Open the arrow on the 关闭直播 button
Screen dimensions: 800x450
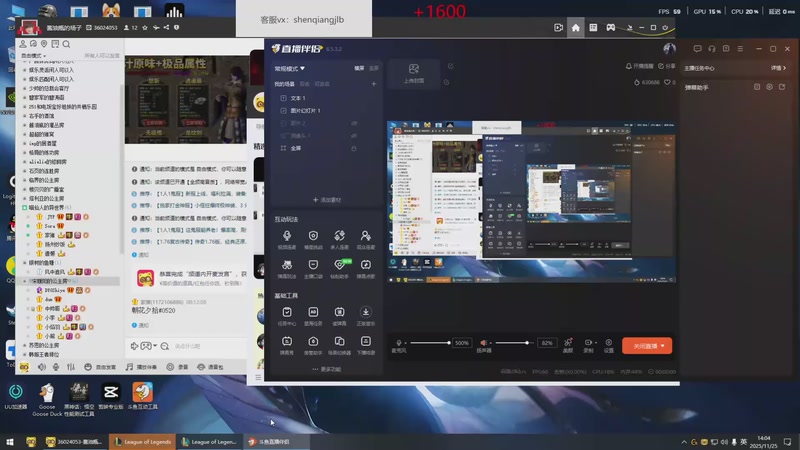pyautogui.click(x=663, y=346)
